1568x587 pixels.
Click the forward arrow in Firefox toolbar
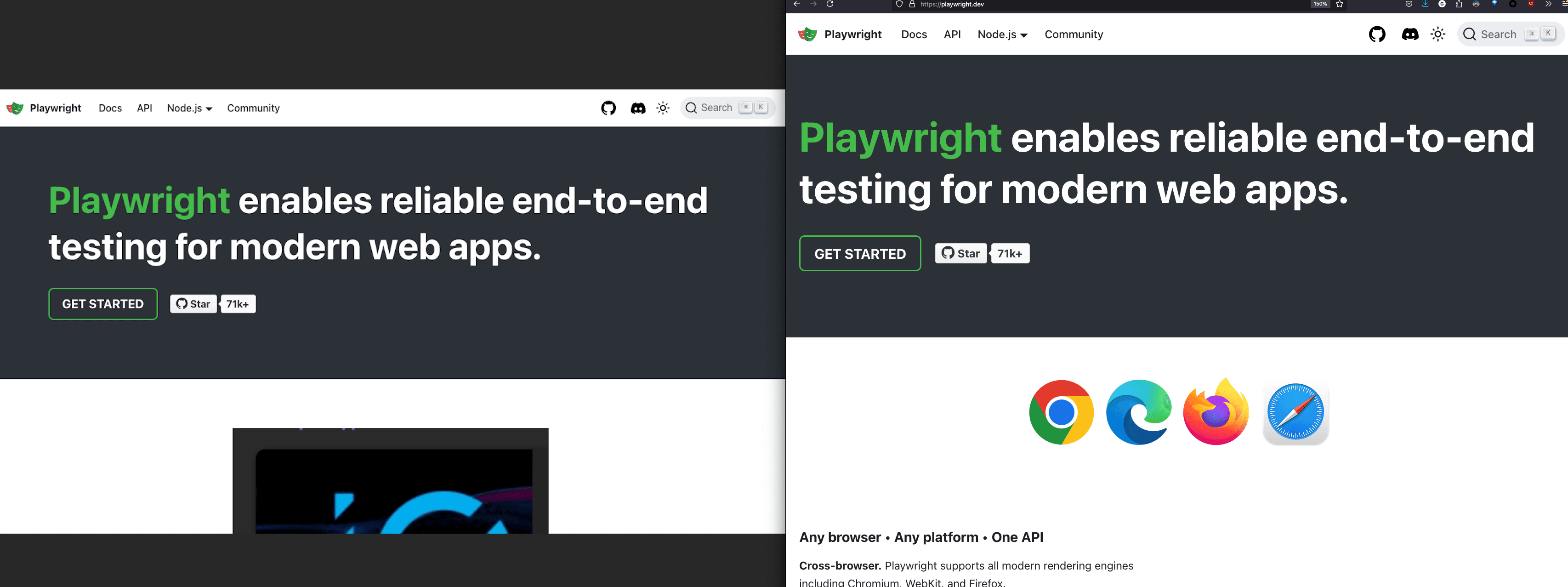[x=813, y=4]
